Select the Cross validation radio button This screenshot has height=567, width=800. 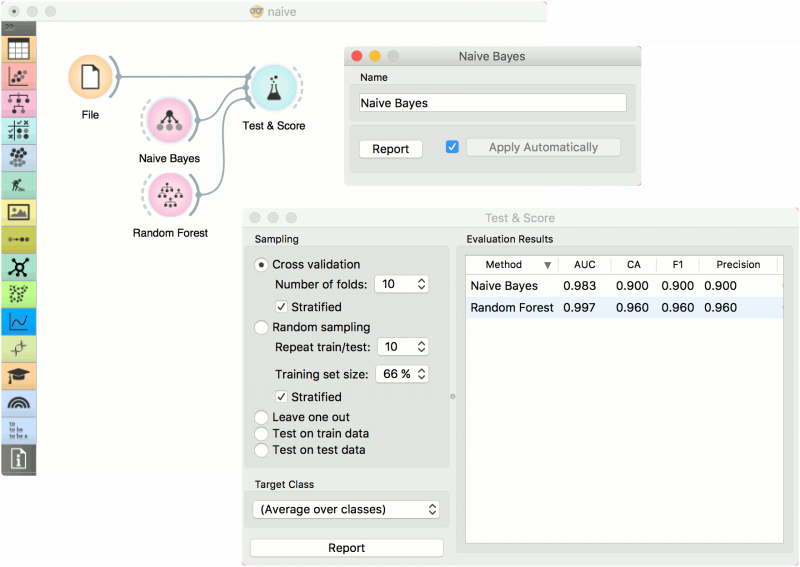tap(261, 265)
